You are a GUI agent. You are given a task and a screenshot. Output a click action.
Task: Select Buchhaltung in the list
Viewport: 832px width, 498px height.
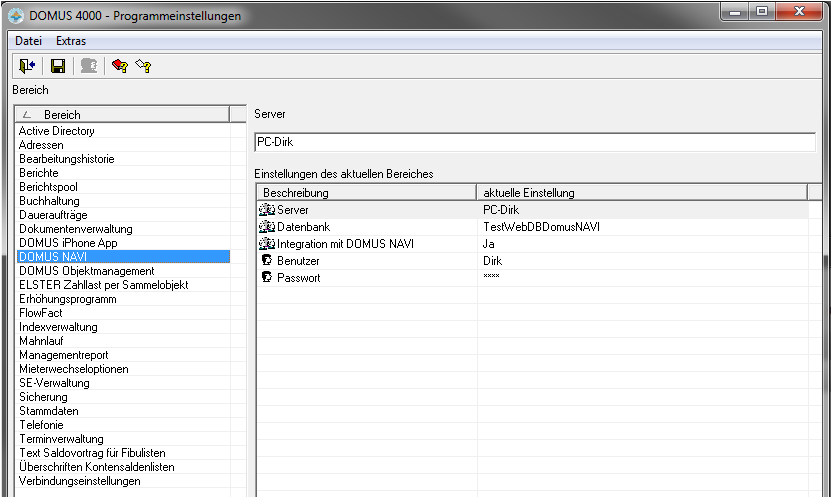pyautogui.click(x=124, y=201)
